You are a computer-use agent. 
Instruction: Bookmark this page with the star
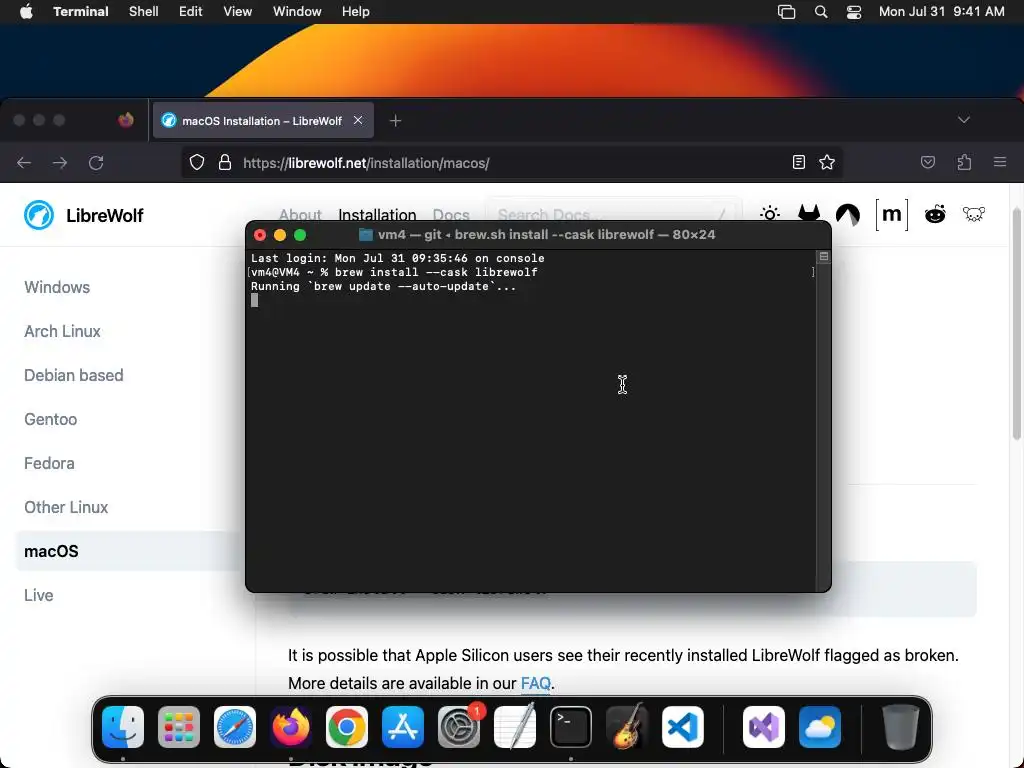coord(827,162)
